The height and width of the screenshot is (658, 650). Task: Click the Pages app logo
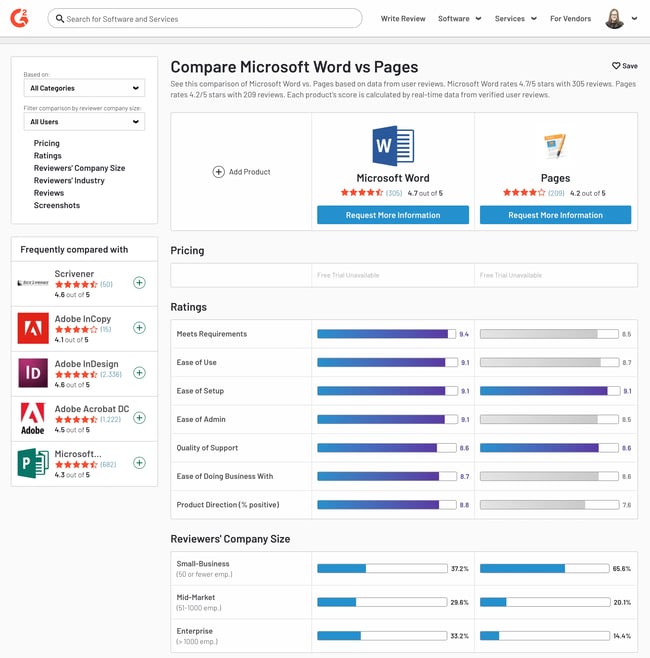(x=555, y=146)
